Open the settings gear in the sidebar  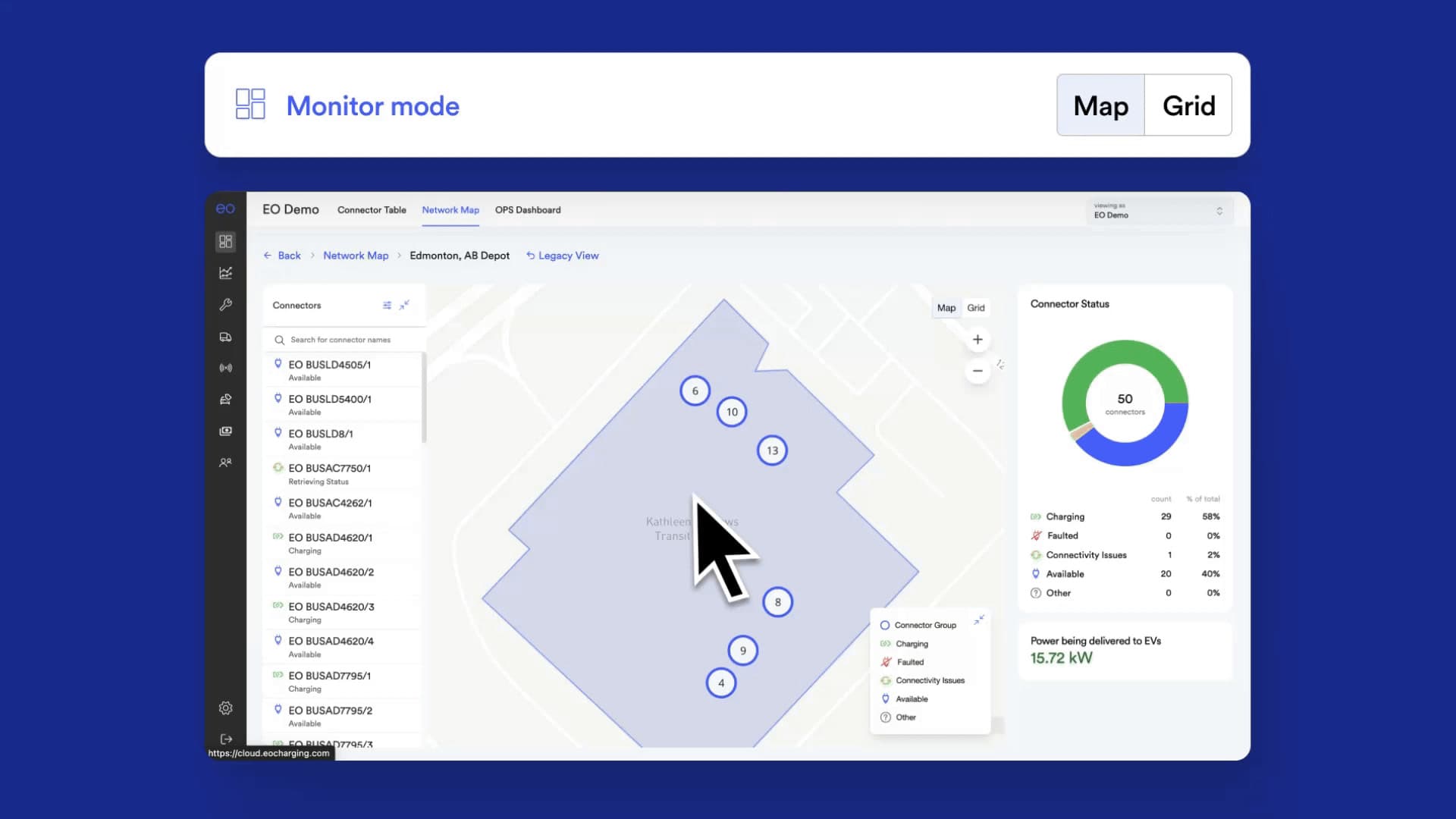[x=225, y=708]
